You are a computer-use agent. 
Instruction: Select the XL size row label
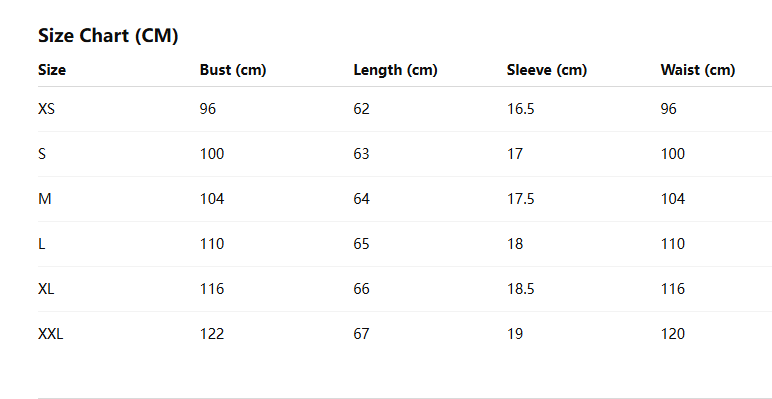(x=46, y=289)
